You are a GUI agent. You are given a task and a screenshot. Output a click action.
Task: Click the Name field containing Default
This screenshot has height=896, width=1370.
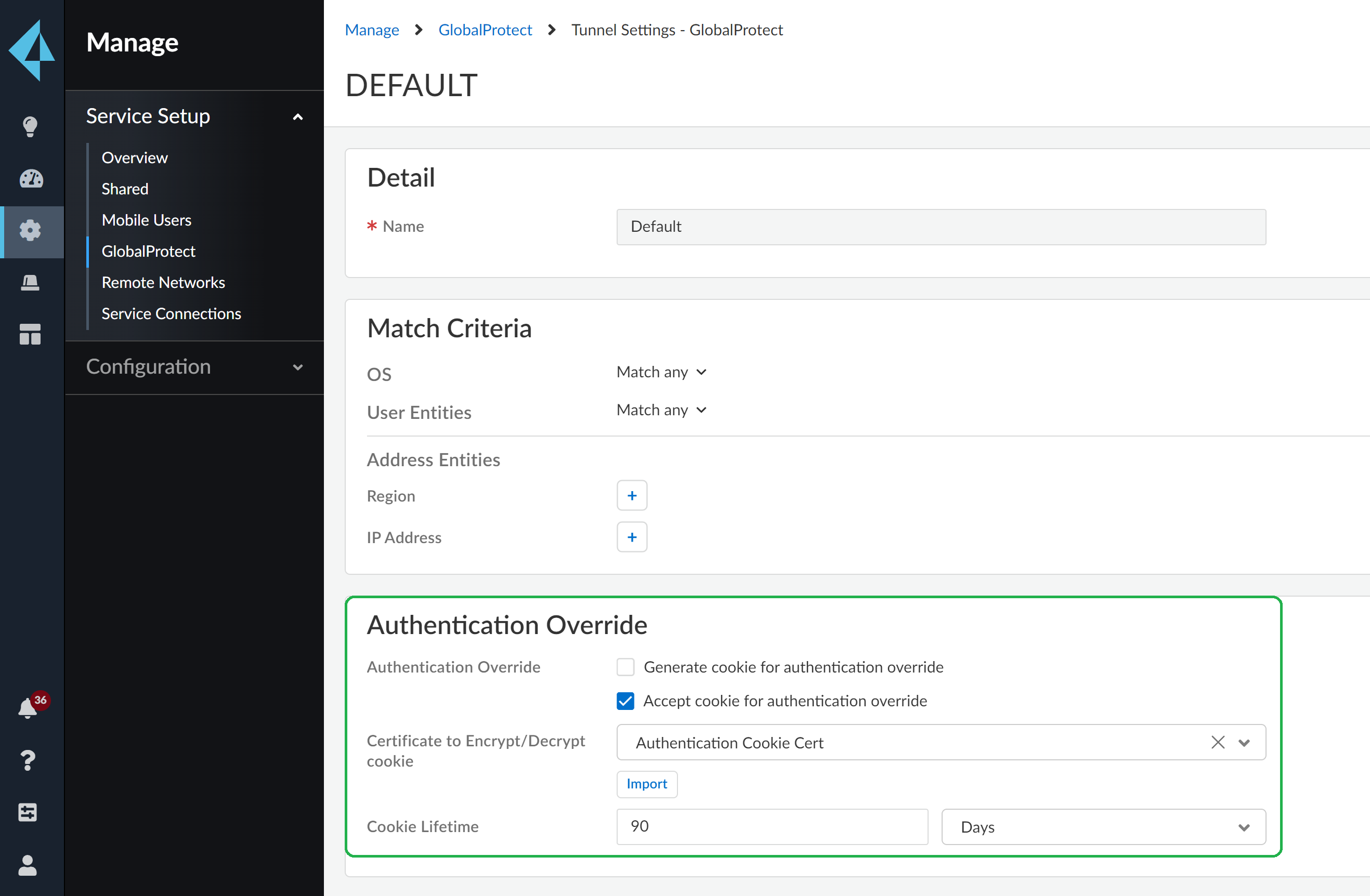pyautogui.click(x=940, y=227)
